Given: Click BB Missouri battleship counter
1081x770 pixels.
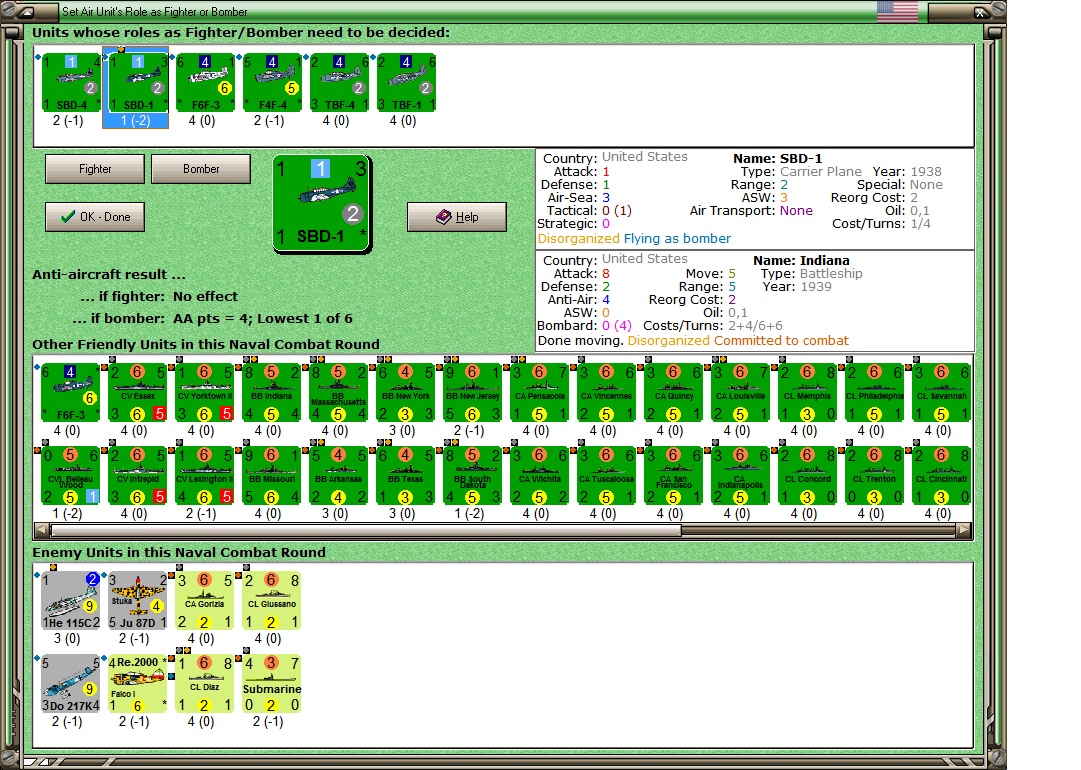Looking at the screenshot, I should (272, 476).
